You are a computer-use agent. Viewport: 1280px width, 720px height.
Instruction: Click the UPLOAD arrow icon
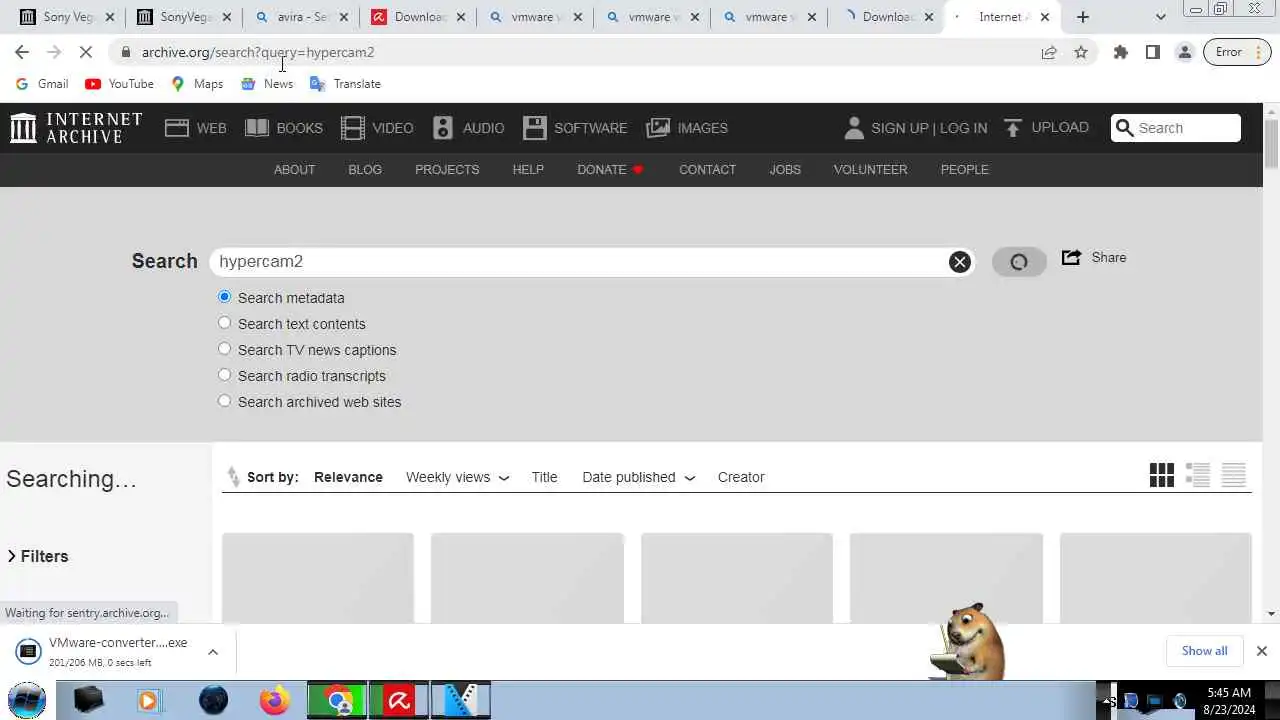coord(1013,128)
